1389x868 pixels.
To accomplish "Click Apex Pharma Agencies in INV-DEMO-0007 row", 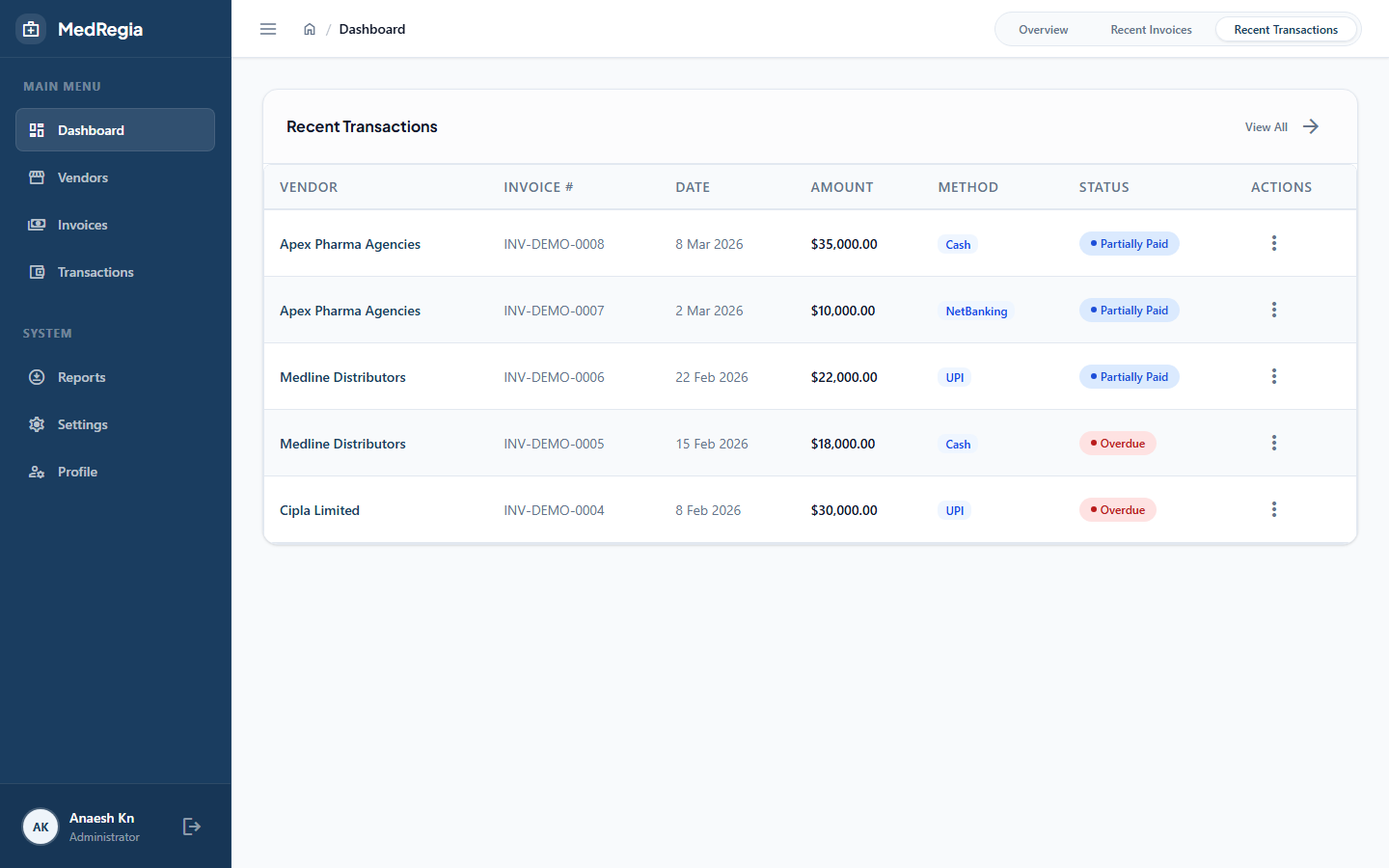I will (350, 311).
